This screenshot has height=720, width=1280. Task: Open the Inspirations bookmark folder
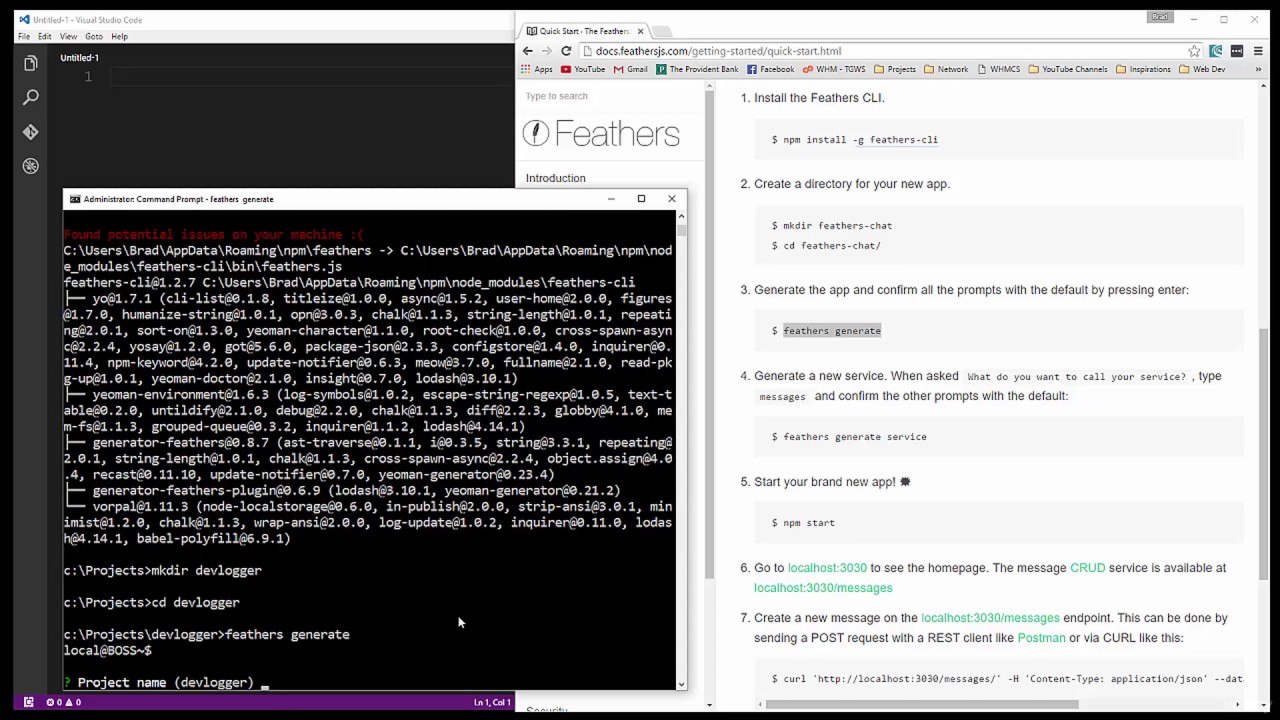(x=1143, y=69)
